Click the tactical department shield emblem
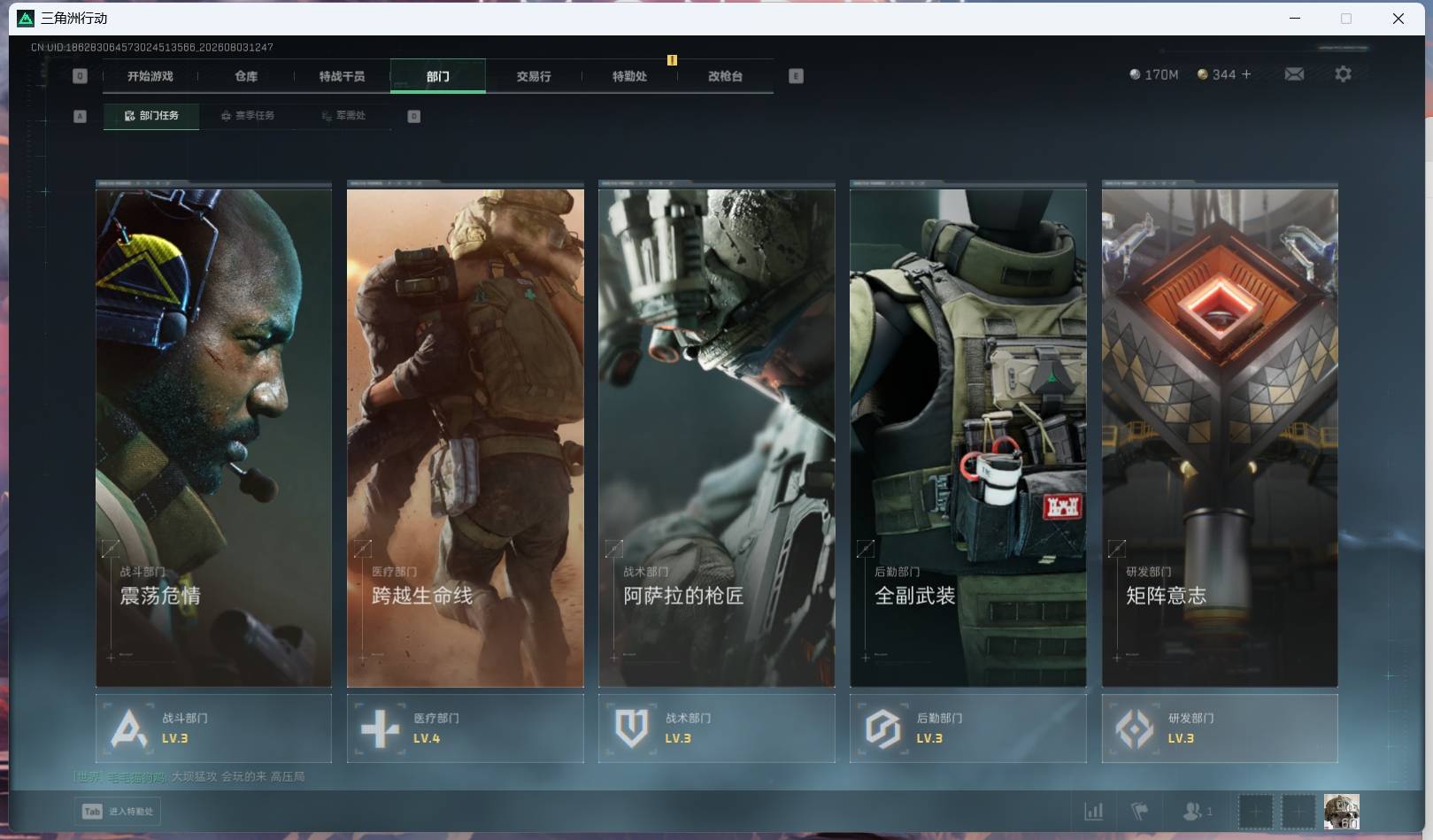This screenshot has width=1433, height=840. click(x=632, y=729)
